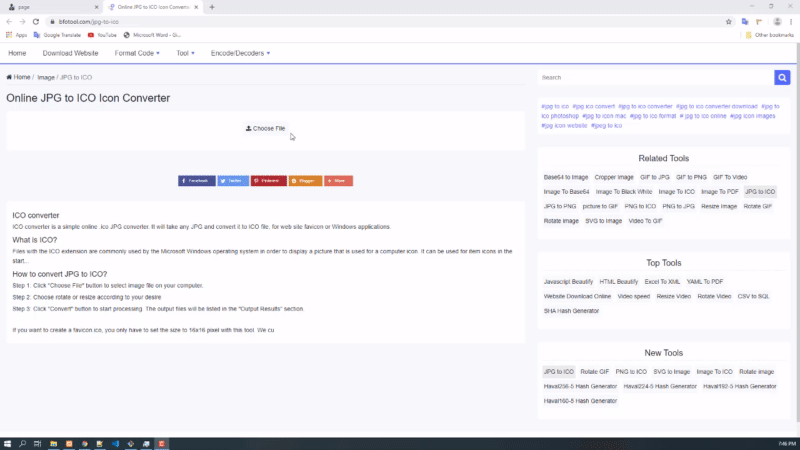Screen dimensions: 800x450
Task: Share the page on Facebook
Action: [197, 181]
